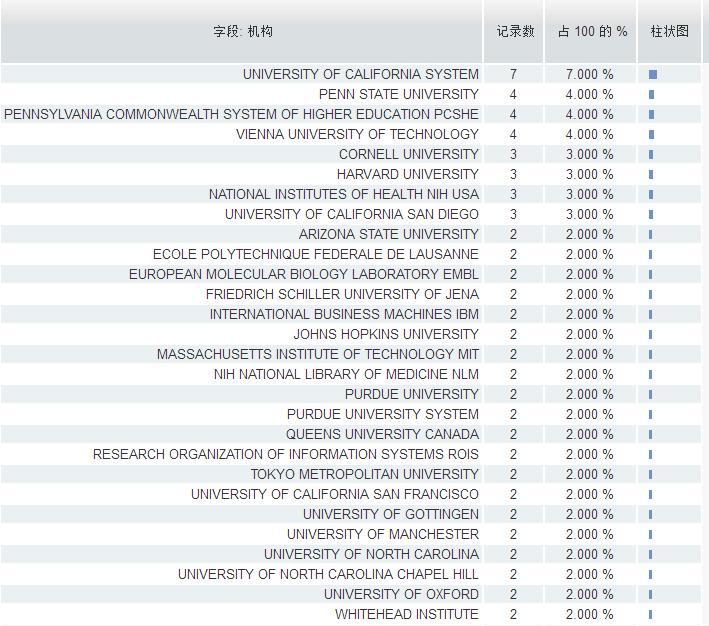Click the record count 7 for UC System
The image size is (709, 626).
[513, 74]
